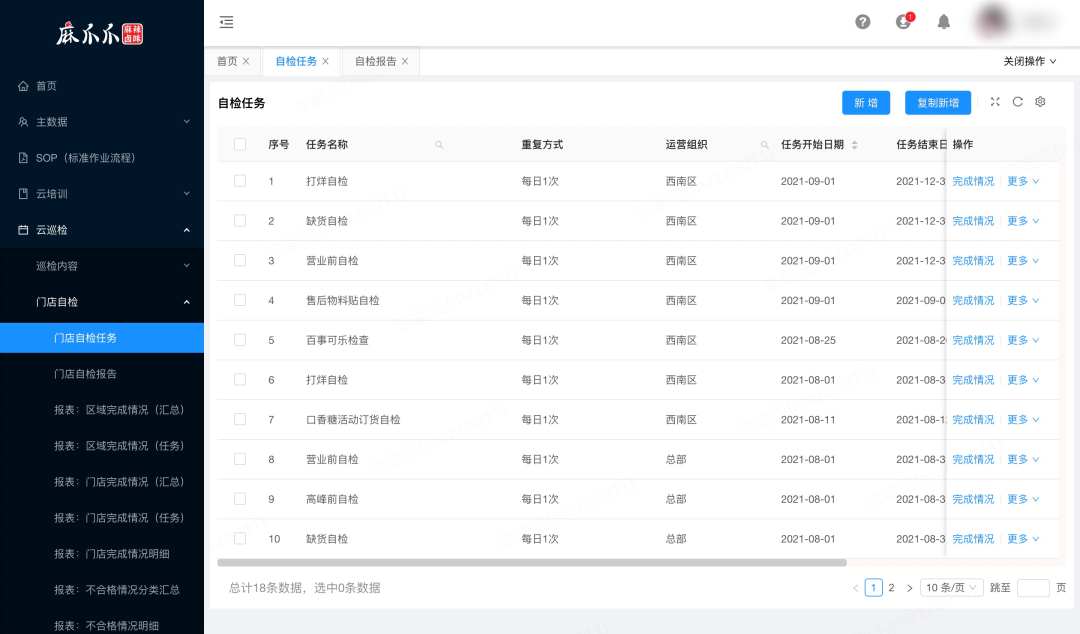Click the horizontal scrollbar below the table
This screenshot has height=634, width=1080.
tap(532, 563)
